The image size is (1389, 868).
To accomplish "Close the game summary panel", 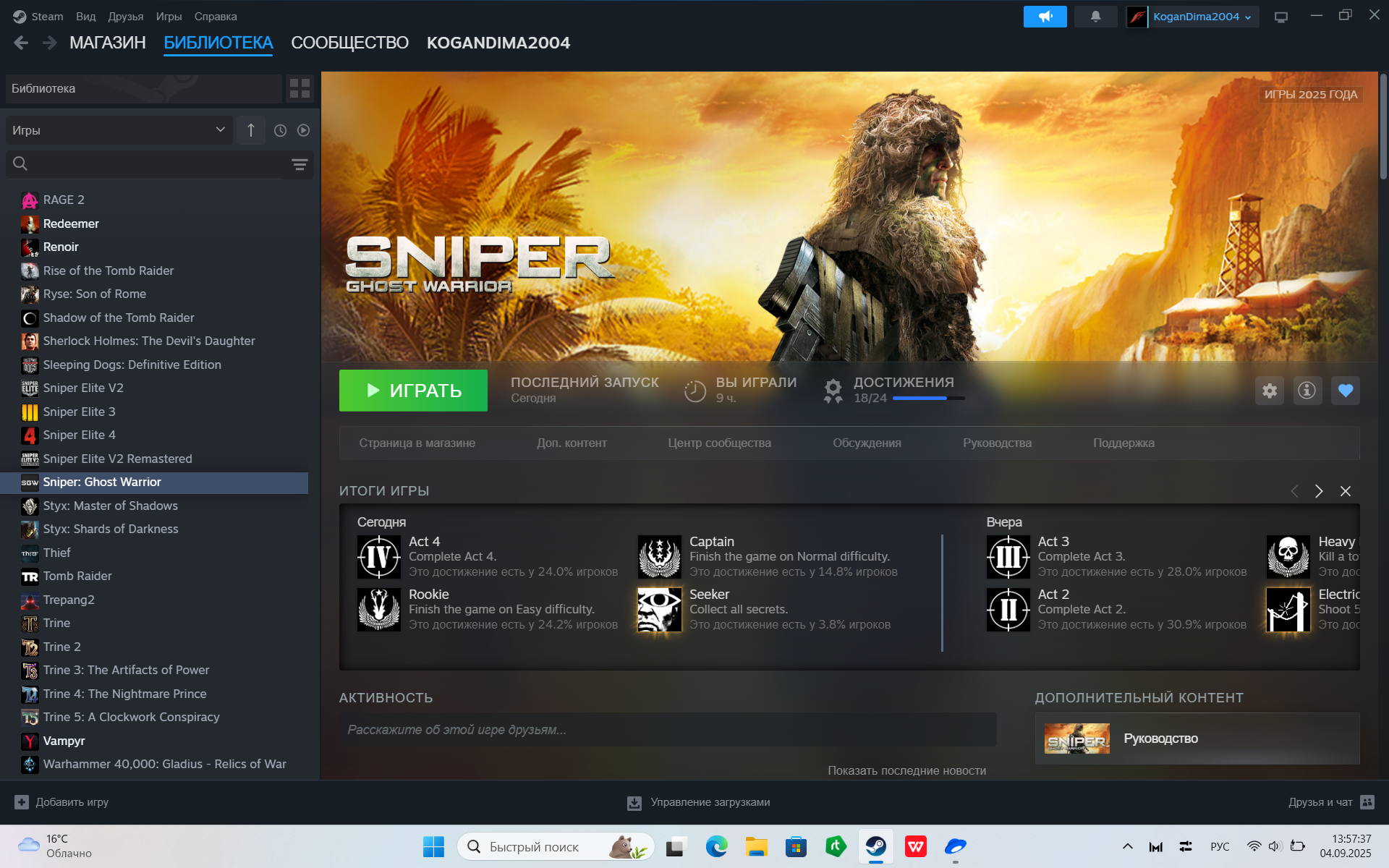I will (x=1346, y=491).
